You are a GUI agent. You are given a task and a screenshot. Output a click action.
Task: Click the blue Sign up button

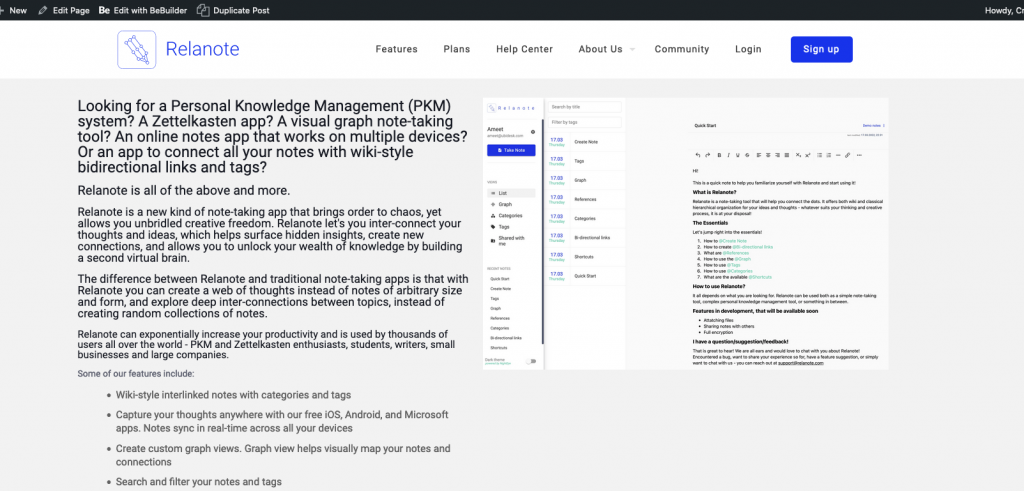click(x=822, y=49)
